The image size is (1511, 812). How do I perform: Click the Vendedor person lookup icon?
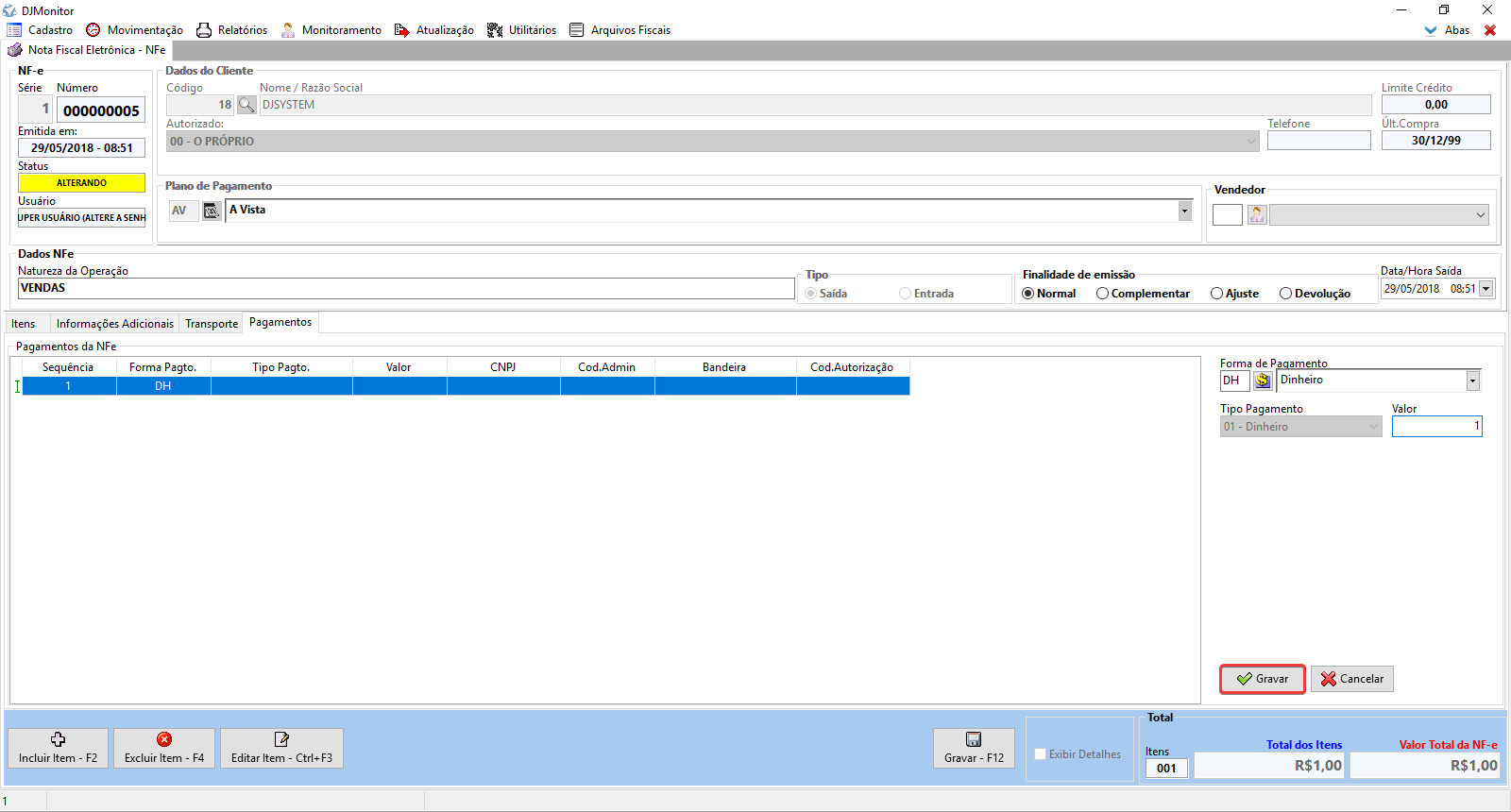1257,215
